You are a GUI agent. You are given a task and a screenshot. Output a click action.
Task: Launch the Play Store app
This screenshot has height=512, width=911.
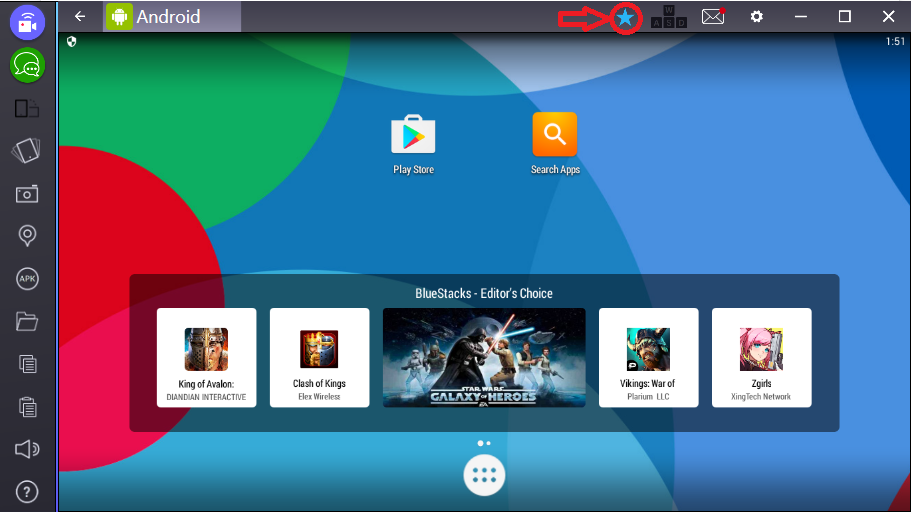click(413, 145)
